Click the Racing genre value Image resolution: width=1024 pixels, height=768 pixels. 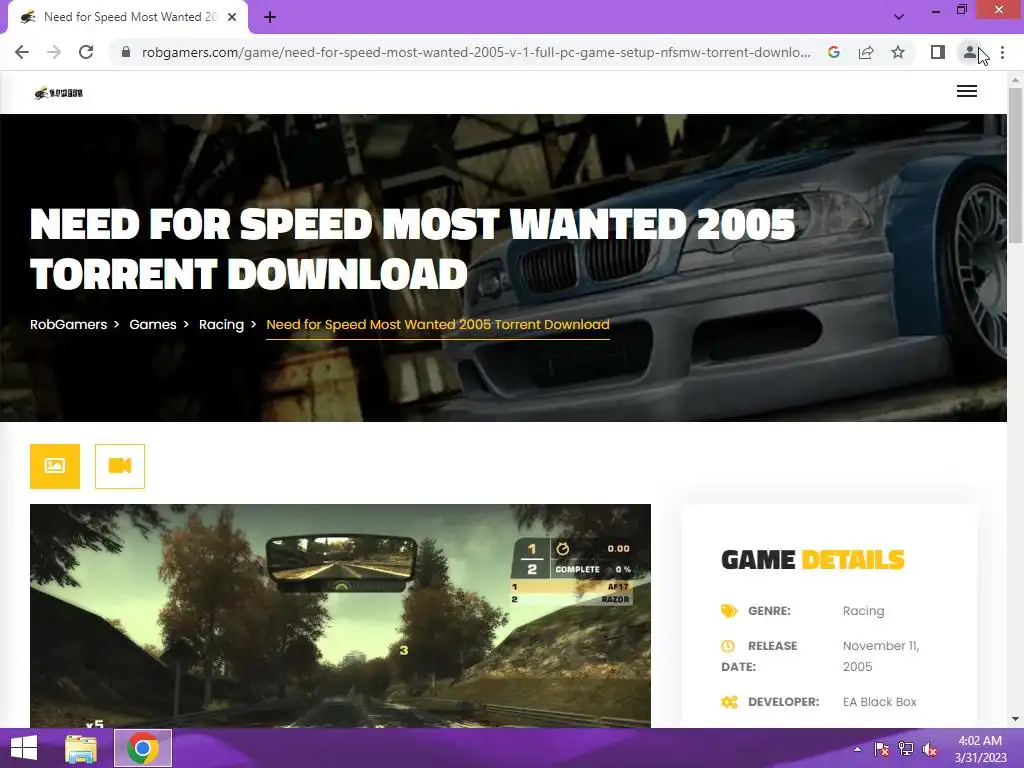point(863,611)
